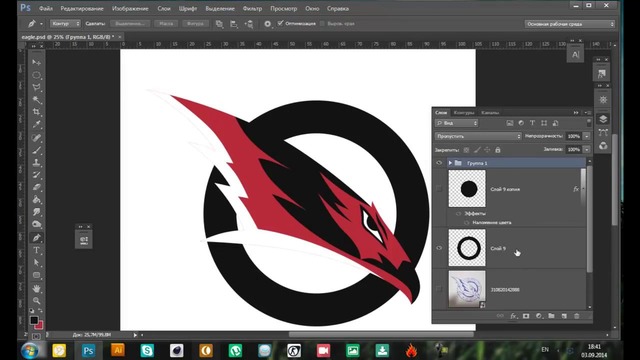Filter layers by shape type icon
Screen dimensions: 640x360
click(544, 123)
